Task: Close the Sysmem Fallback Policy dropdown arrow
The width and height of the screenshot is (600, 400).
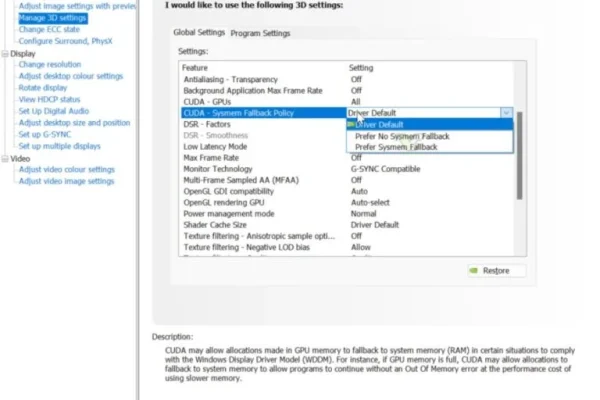Action: (506, 113)
